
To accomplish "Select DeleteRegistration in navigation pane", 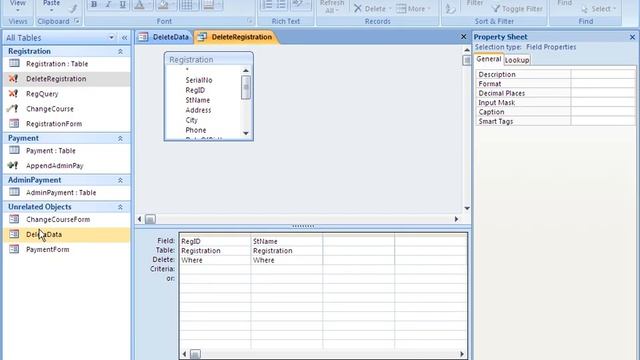I will click(56, 79).
